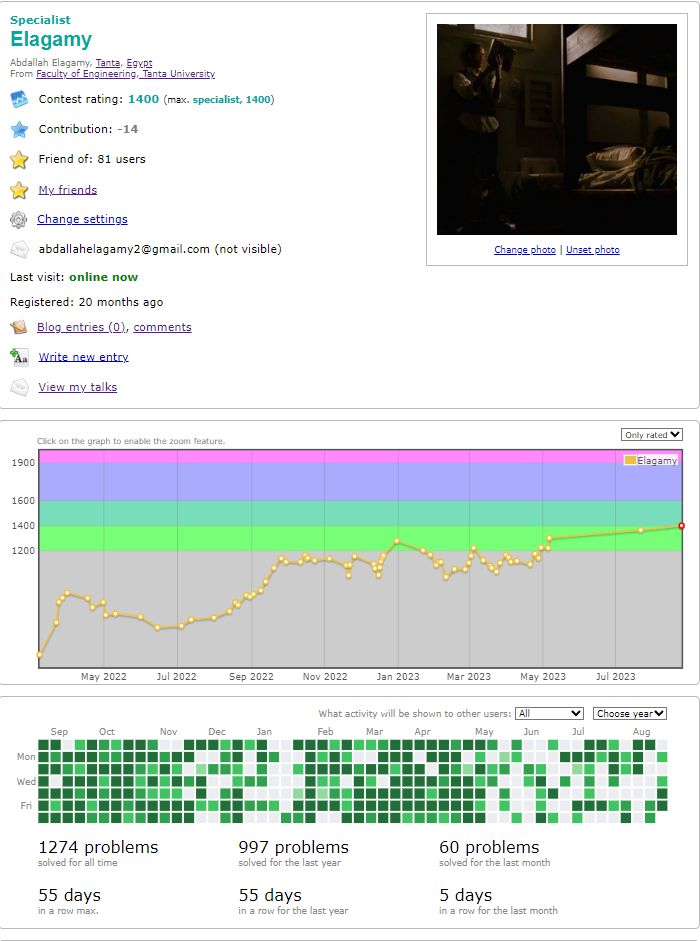The width and height of the screenshot is (700, 941).
Task: Click the email abdallahelagamy2@gmail.com text
Action: pyautogui.click(x=124, y=249)
